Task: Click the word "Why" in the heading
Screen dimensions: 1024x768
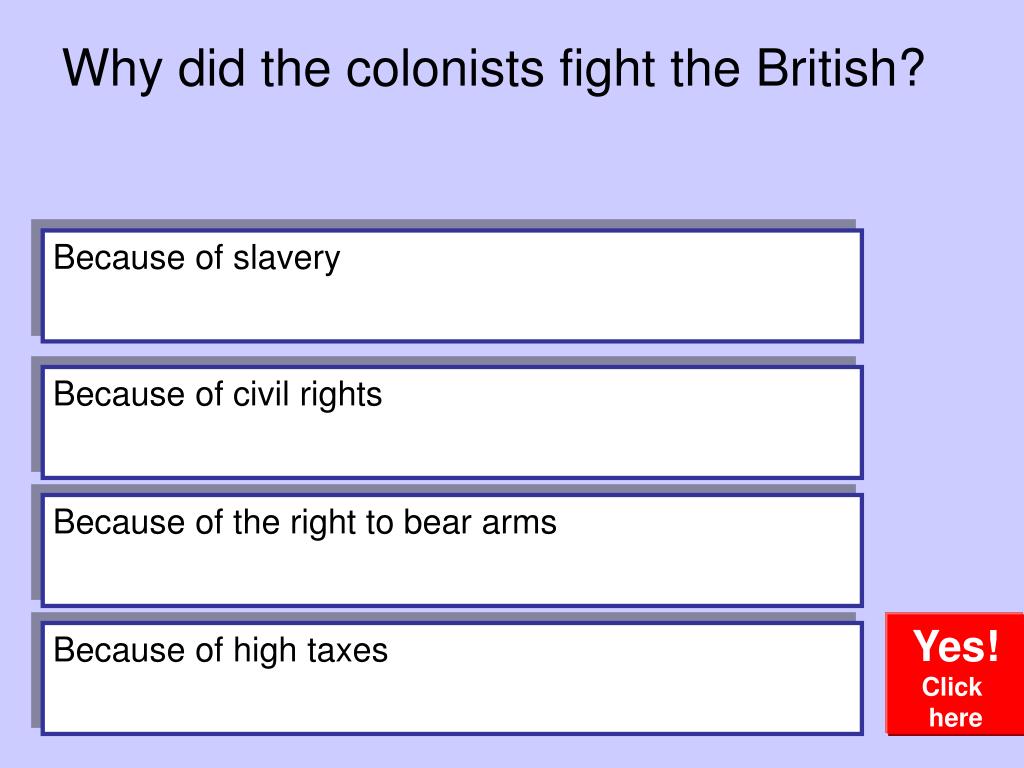Action: coord(112,69)
